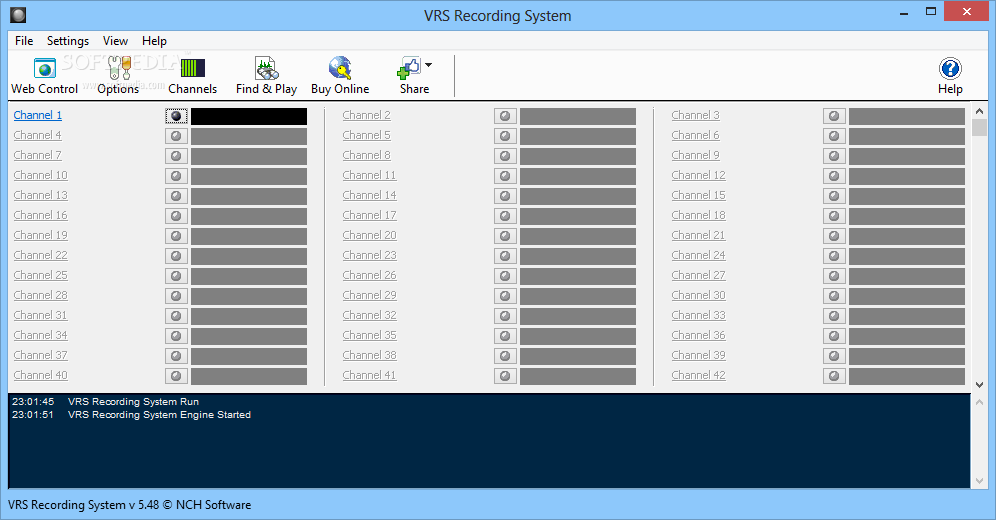Viewport: 996px width, 520px height.
Task: Open the Channel 20 link
Action: (x=370, y=235)
